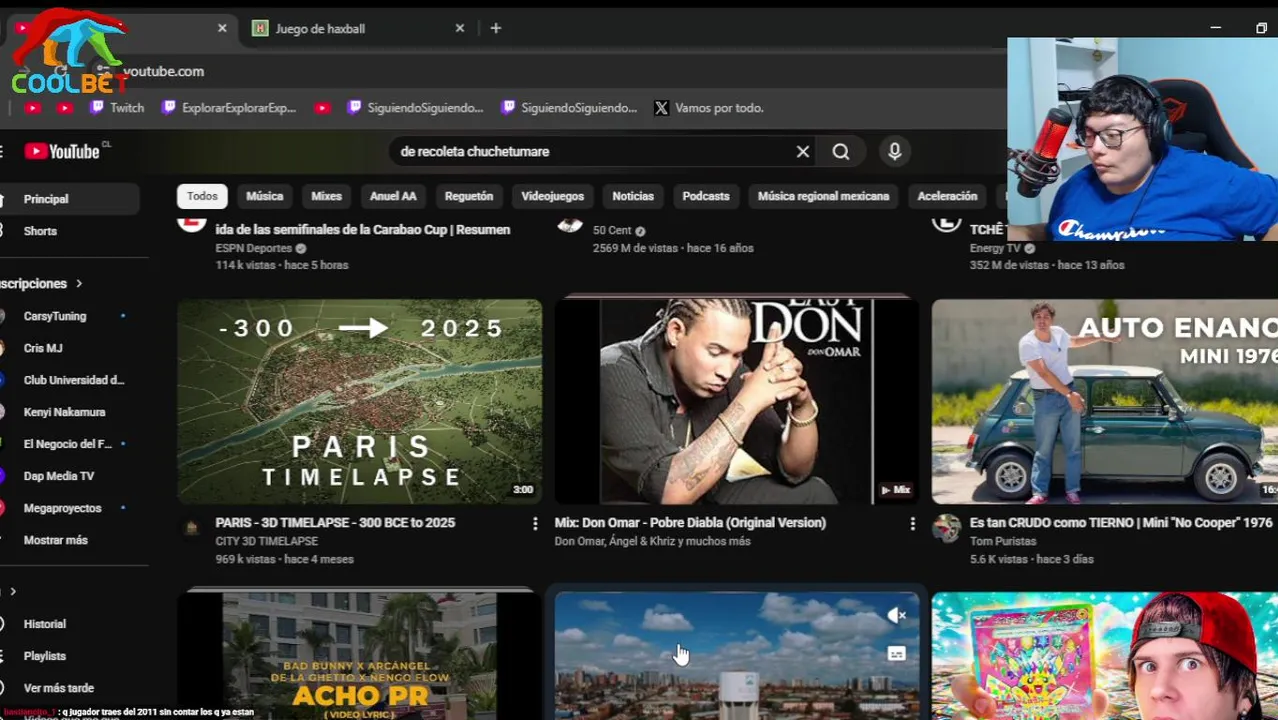1278x720 pixels.
Task: Expand the Suscripciones section arrow
Action: click(78, 284)
